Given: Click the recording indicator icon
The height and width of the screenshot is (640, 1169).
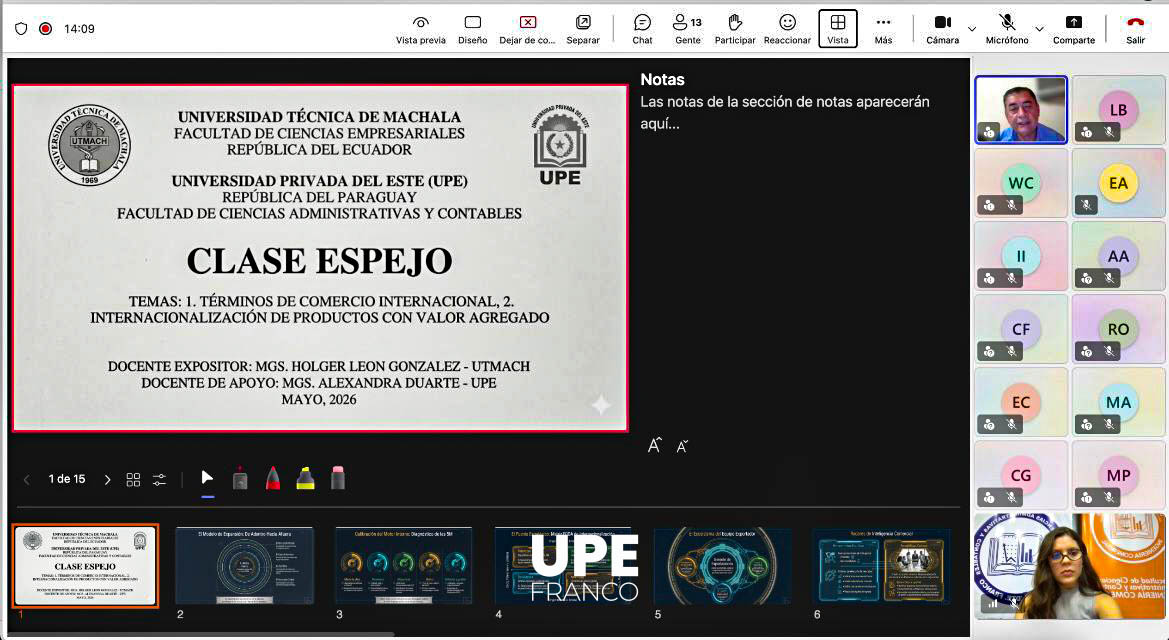Looking at the screenshot, I should pyautogui.click(x=45, y=28).
